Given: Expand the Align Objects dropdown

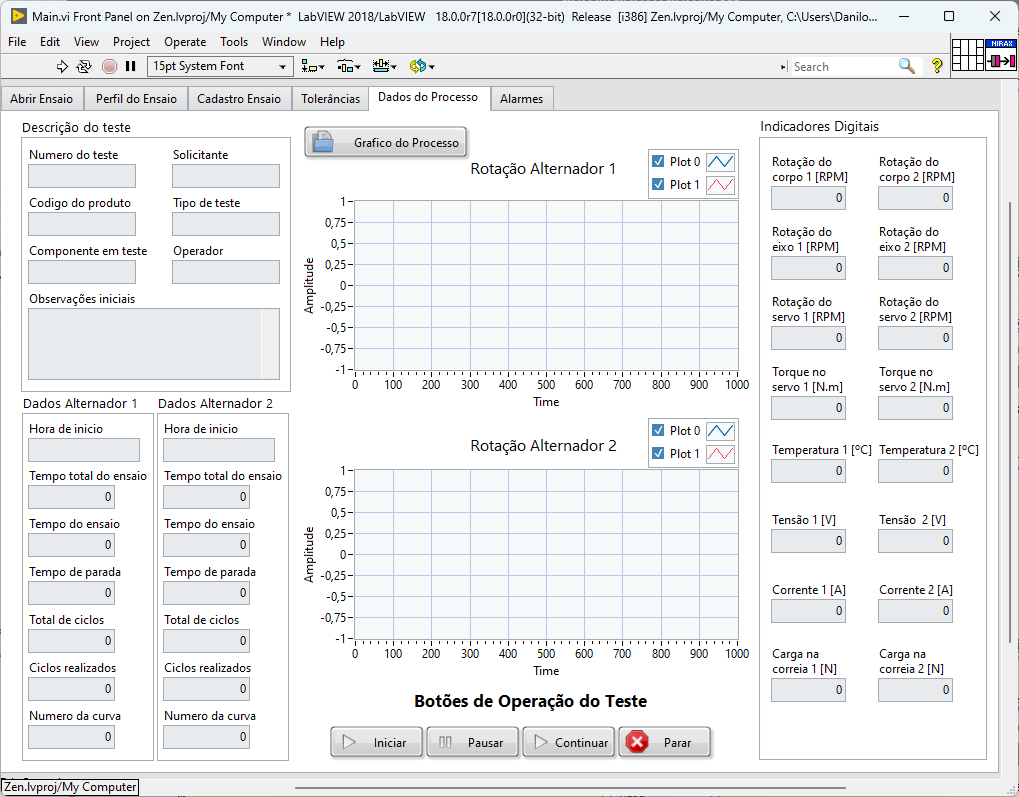Looking at the screenshot, I should coord(313,66).
